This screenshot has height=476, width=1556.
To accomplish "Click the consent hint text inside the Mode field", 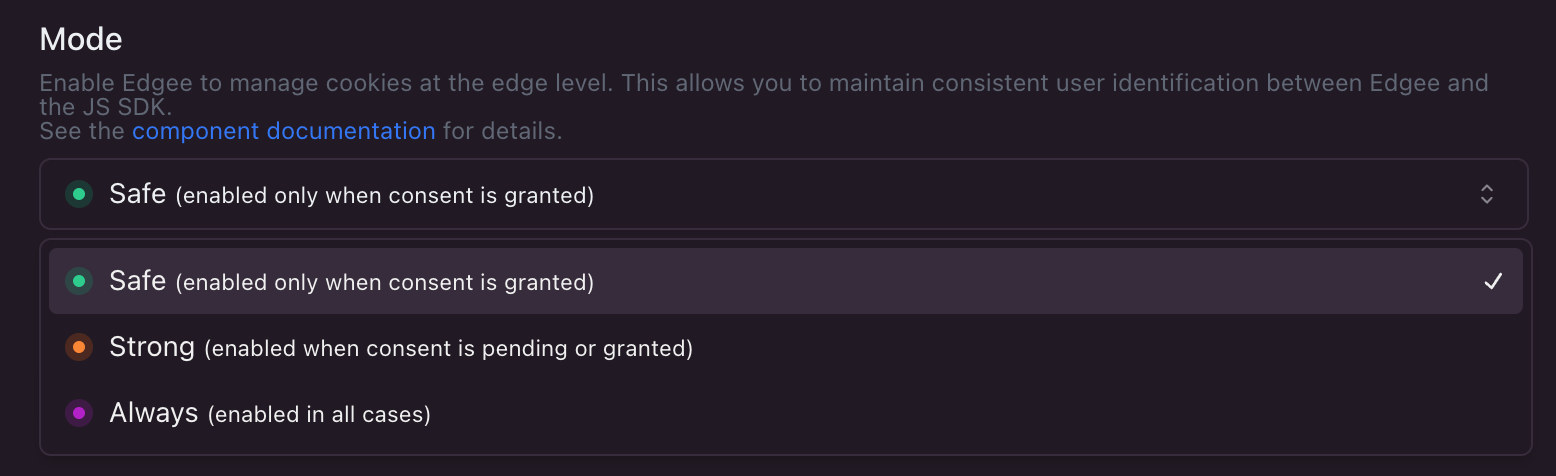I will click(385, 196).
